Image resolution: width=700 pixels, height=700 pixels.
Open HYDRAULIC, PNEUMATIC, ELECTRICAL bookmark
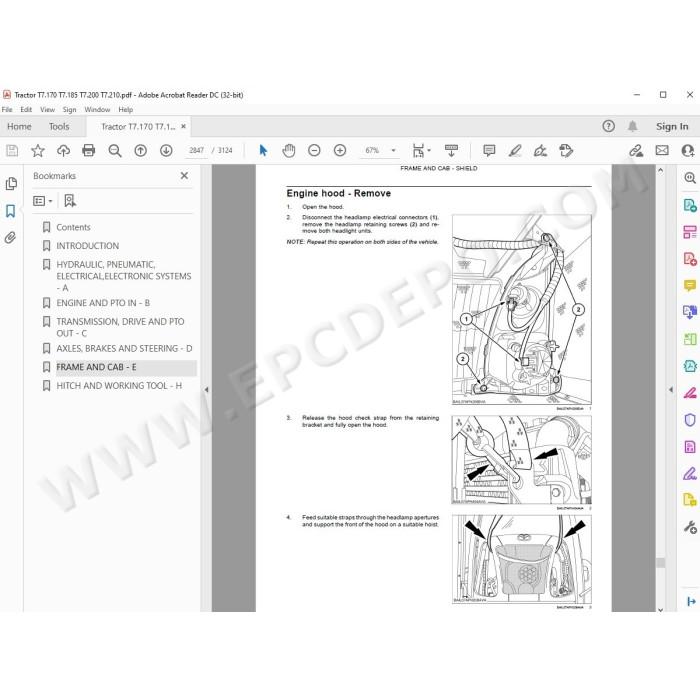click(124, 276)
